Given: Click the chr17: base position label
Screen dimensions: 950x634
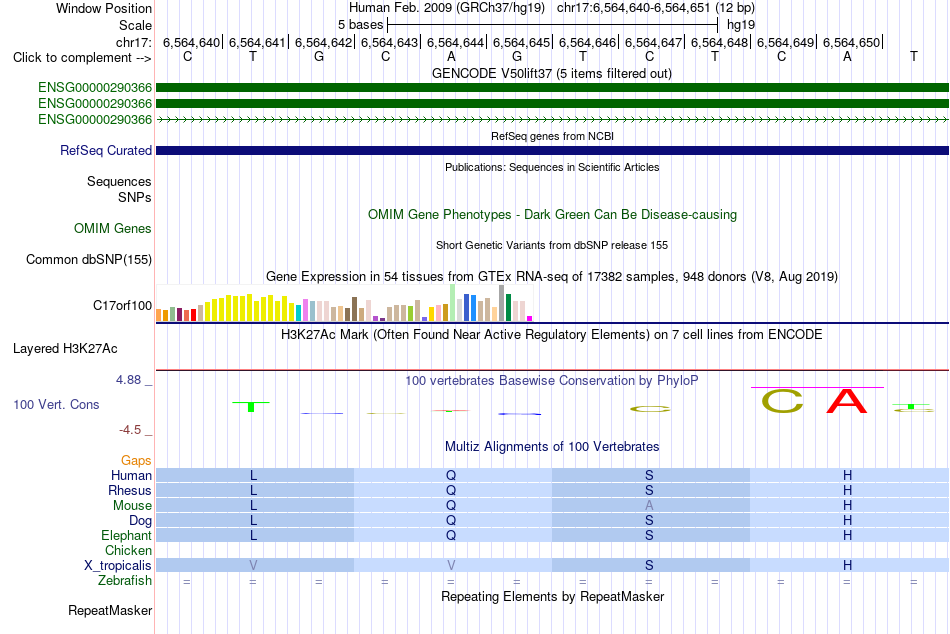Looking at the screenshot, I should [x=133, y=42].
